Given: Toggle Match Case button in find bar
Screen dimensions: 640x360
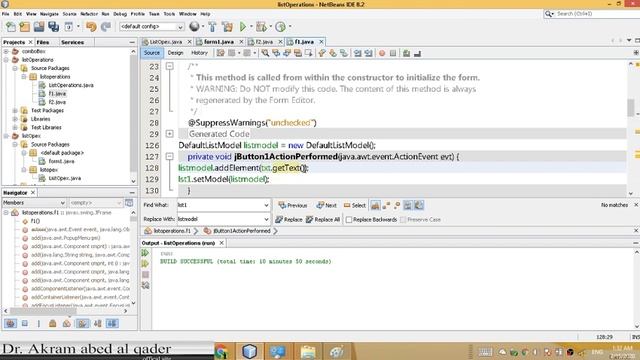Looking at the screenshot, I should [x=375, y=205].
